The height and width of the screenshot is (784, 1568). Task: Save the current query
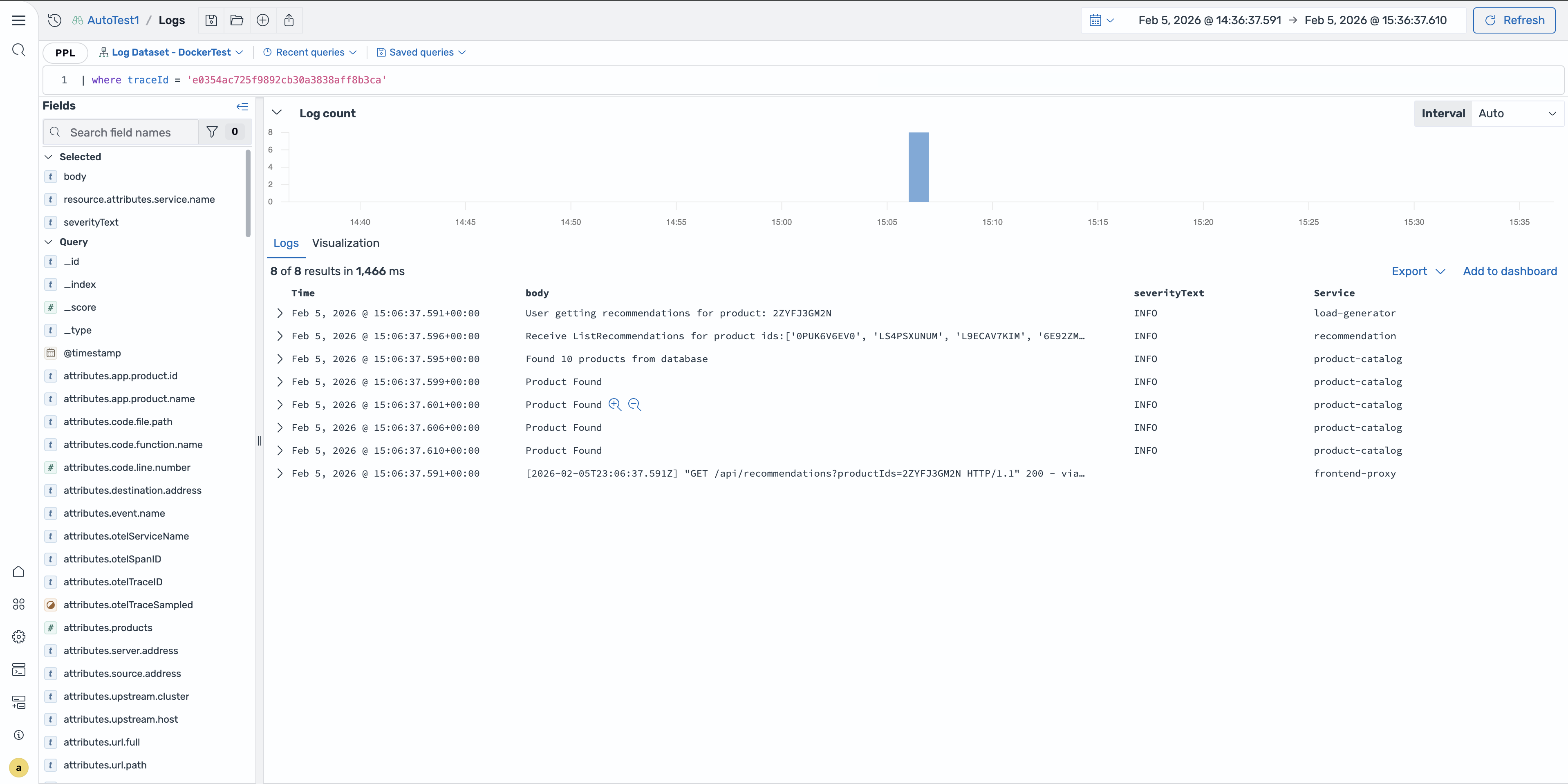(211, 20)
